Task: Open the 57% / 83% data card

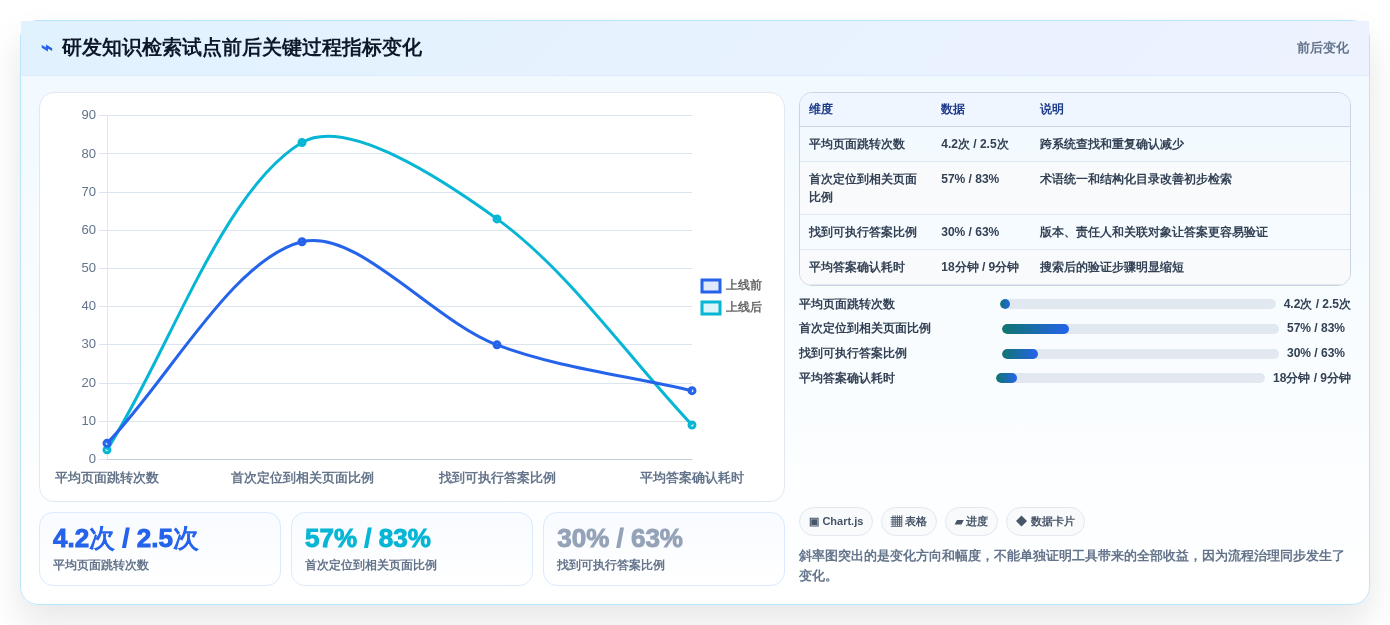Action: pyautogui.click(x=412, y=549)
